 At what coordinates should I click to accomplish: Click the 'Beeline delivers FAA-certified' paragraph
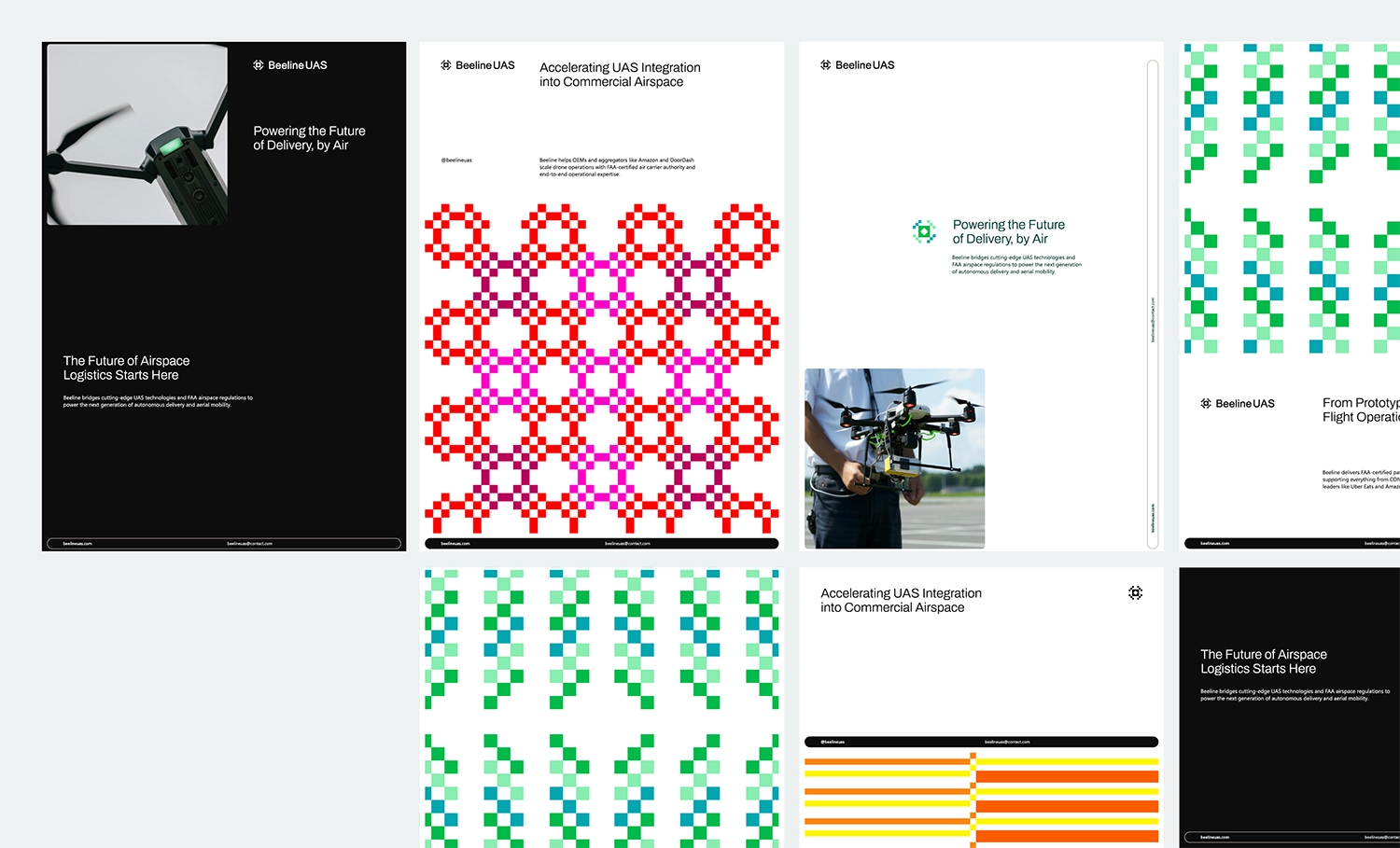[1361, 480]
